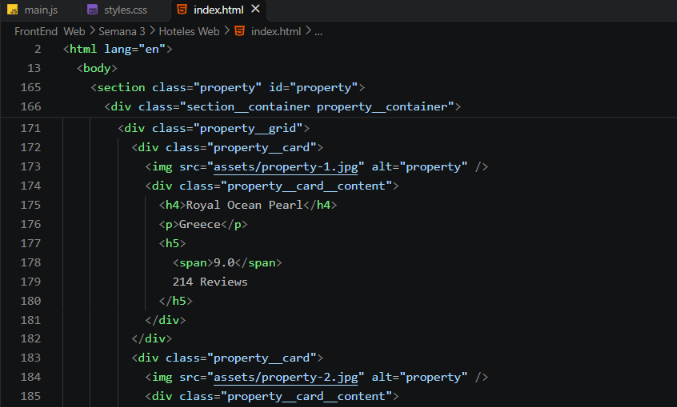The width and height of the screenshot is (677, 407).
Task: Open index.html breadcrumb item
Action: (x=276, y=32)
